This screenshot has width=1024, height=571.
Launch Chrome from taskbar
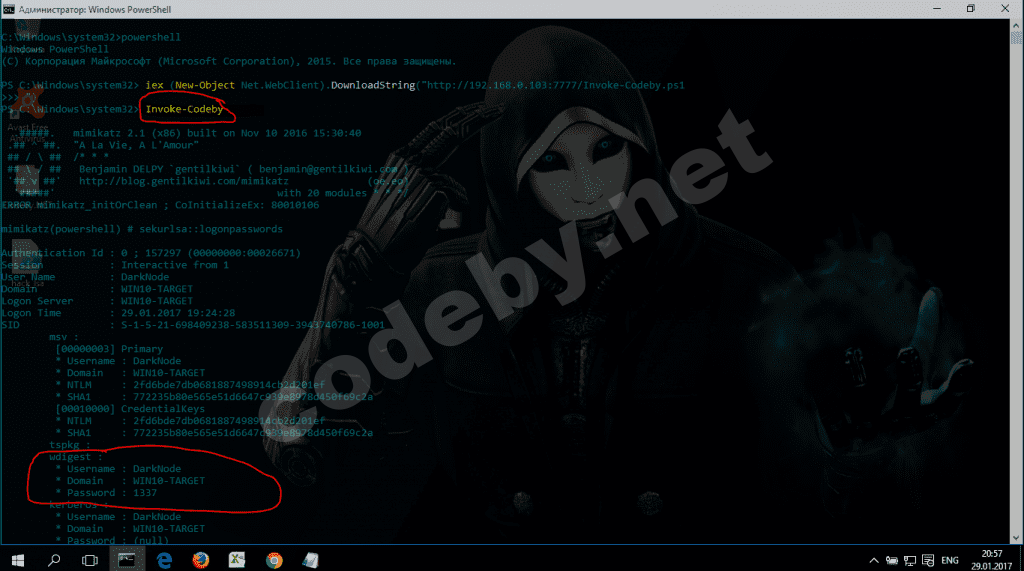coord(274,560)
